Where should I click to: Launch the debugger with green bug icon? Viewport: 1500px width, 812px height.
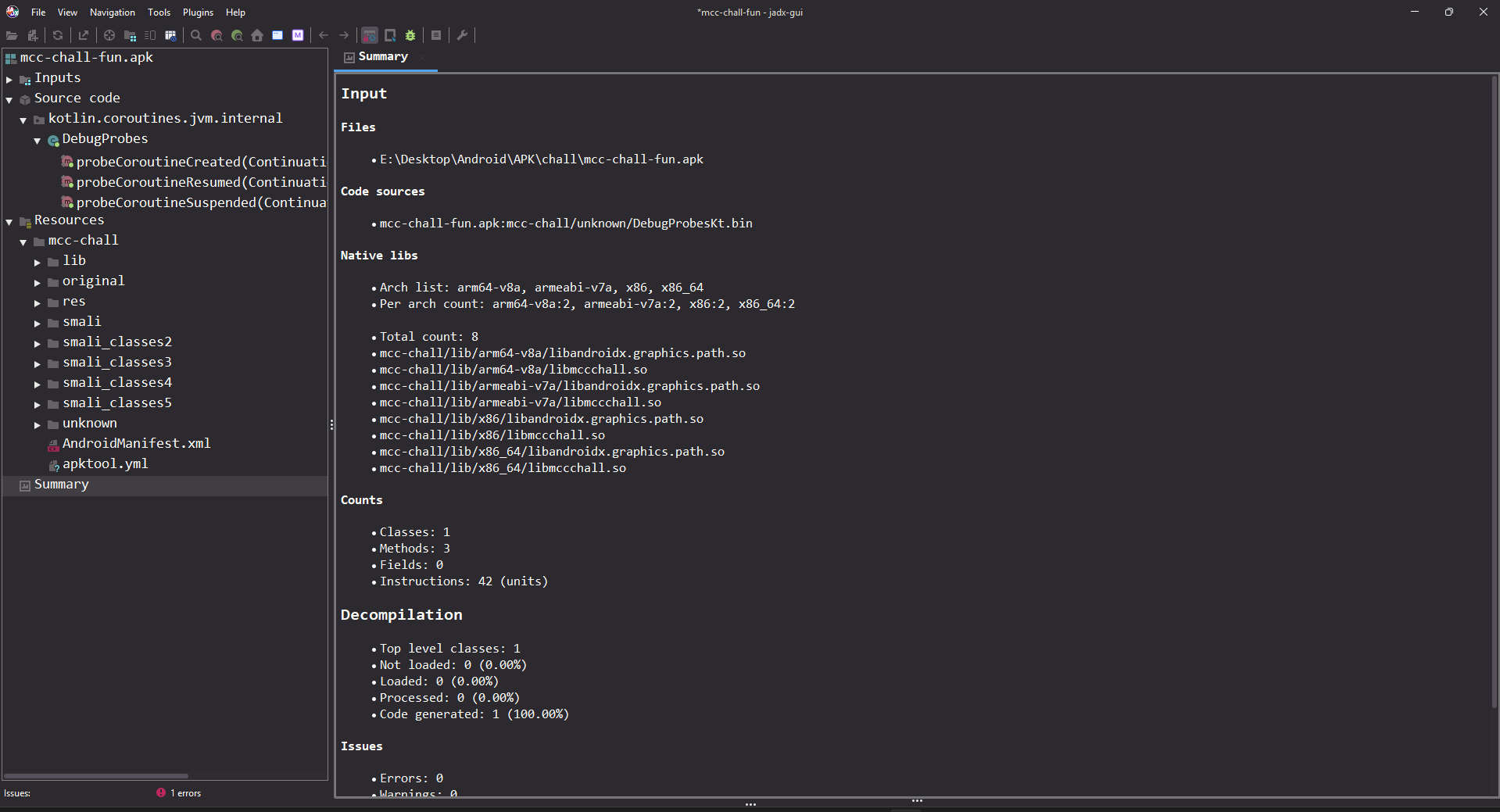click(x=410, y=35)
